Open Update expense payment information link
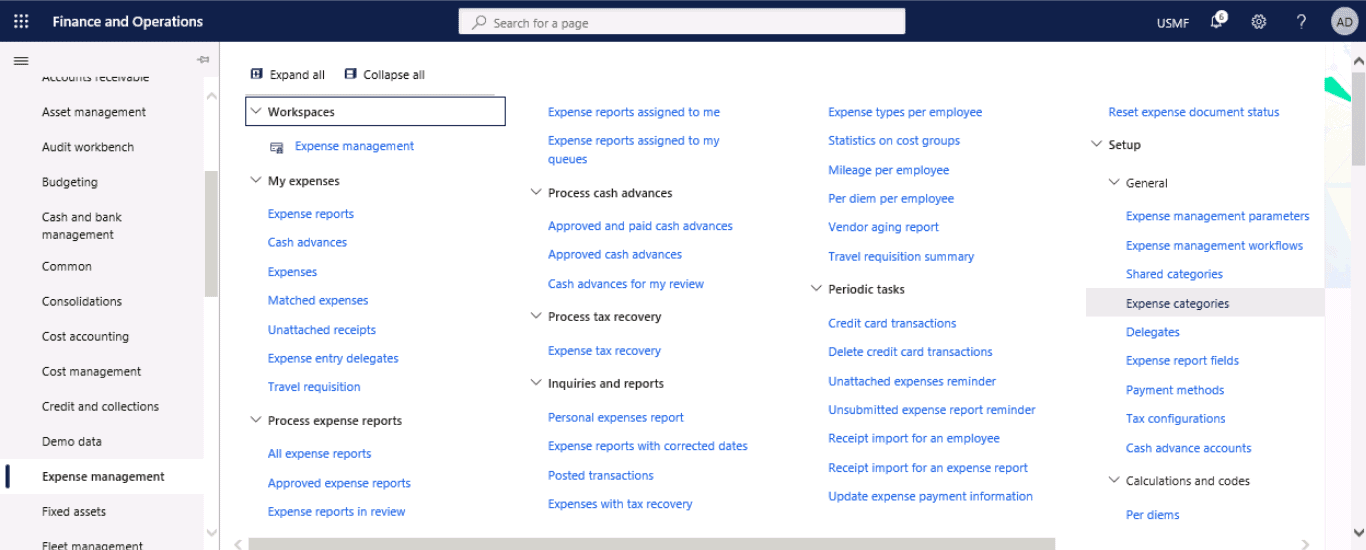 tap(930, 497)
